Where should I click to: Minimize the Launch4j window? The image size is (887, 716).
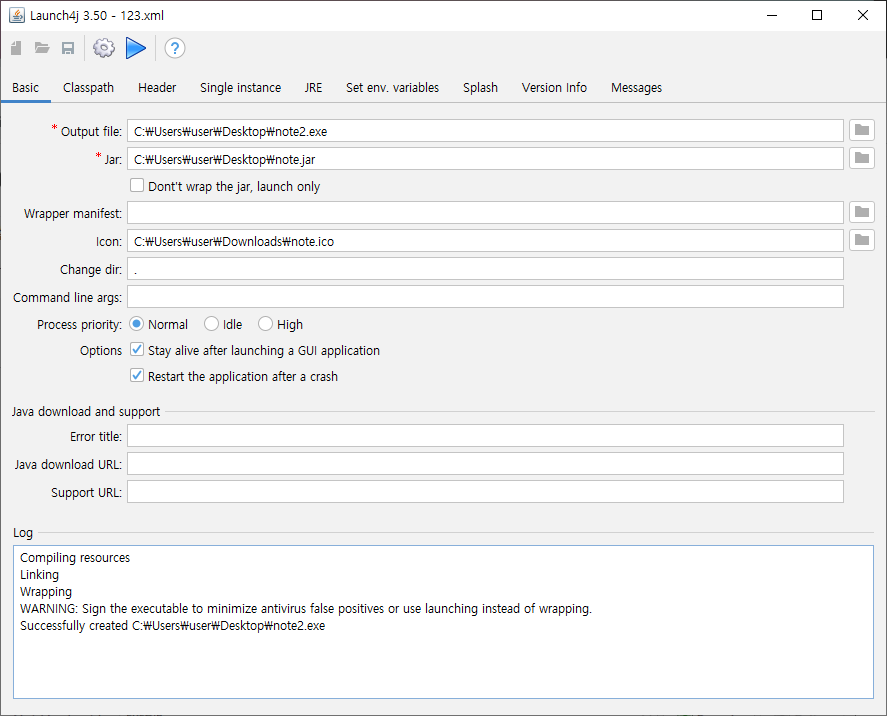point(772,15)
